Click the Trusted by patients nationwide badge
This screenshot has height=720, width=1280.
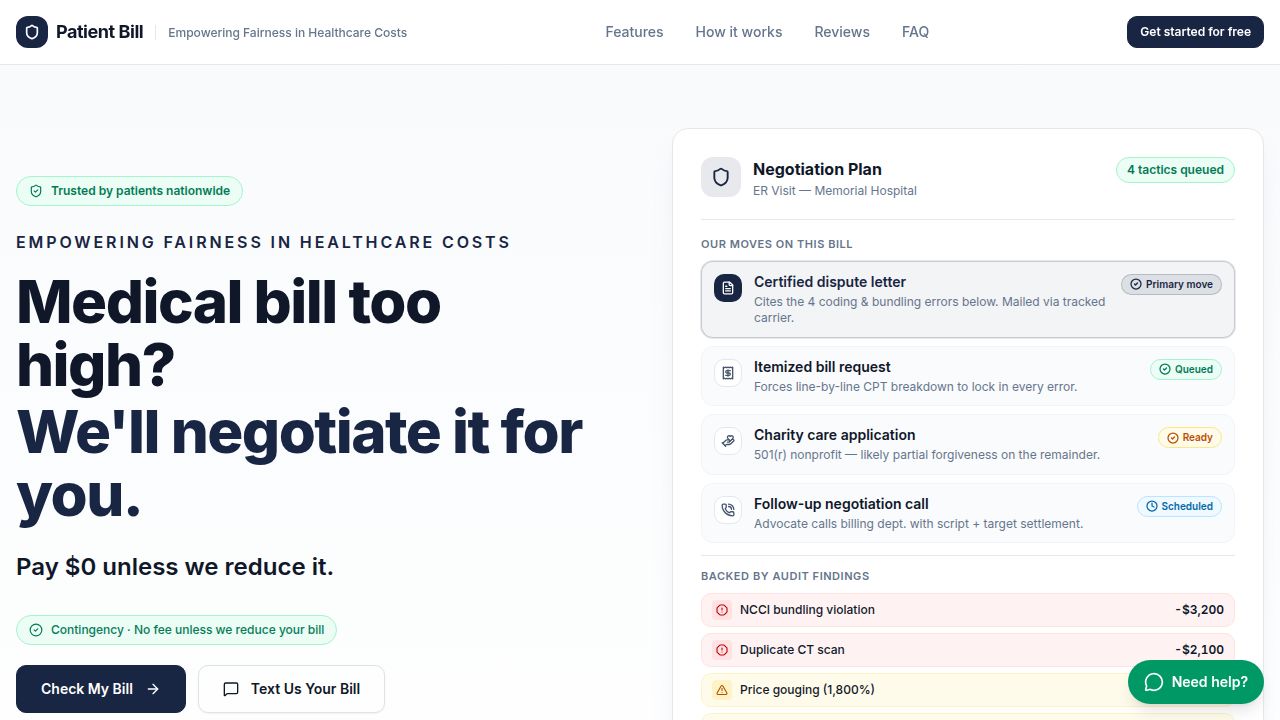129,191
